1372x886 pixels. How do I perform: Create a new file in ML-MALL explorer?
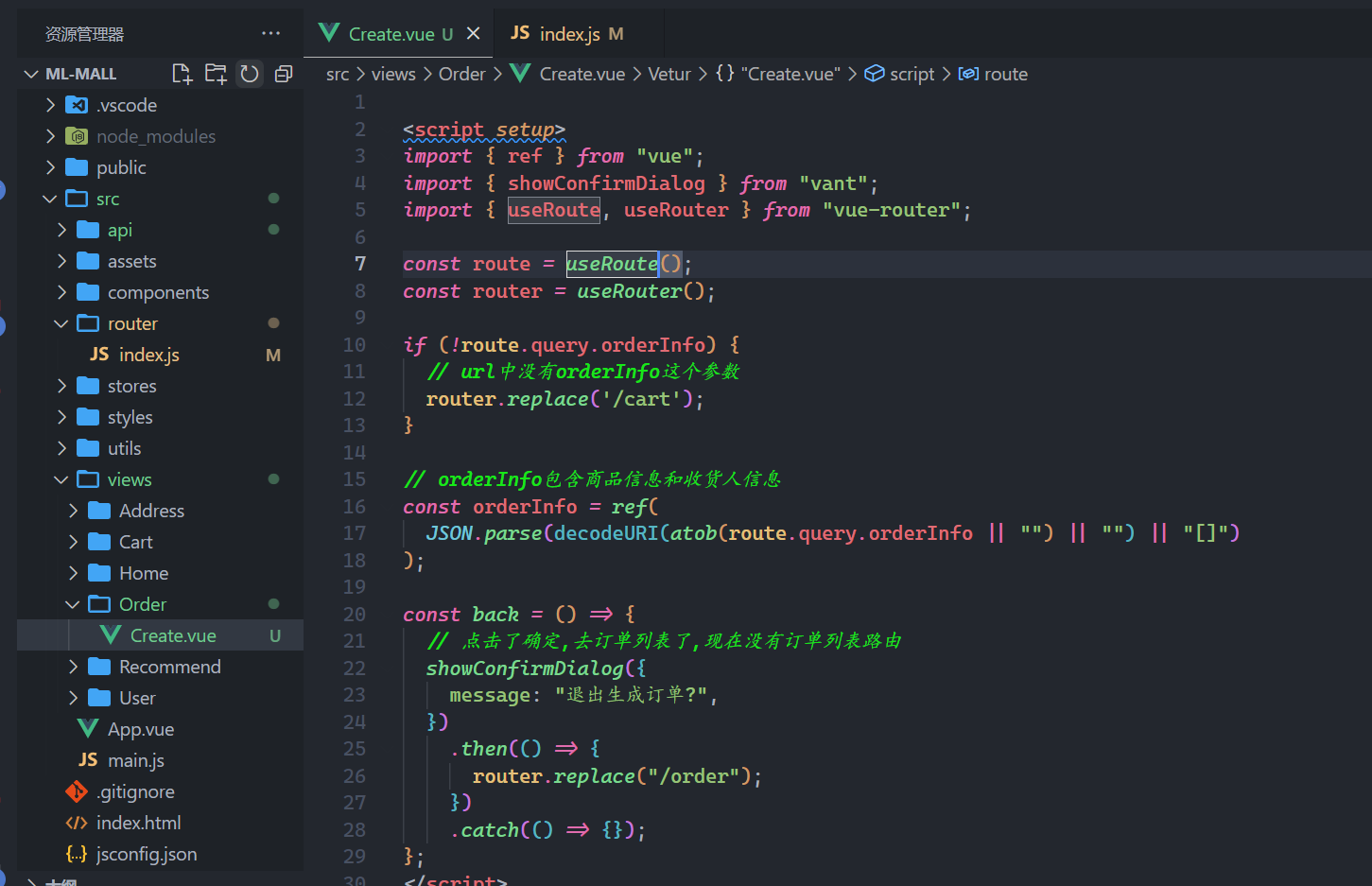182,74
